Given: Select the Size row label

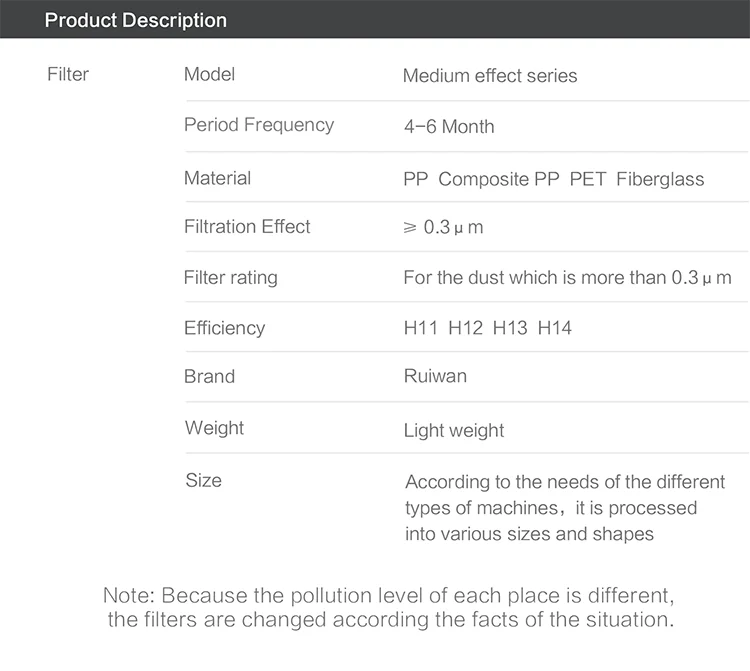Looking at the screenshot, I should pyautogui.click(x=203, y=481).
